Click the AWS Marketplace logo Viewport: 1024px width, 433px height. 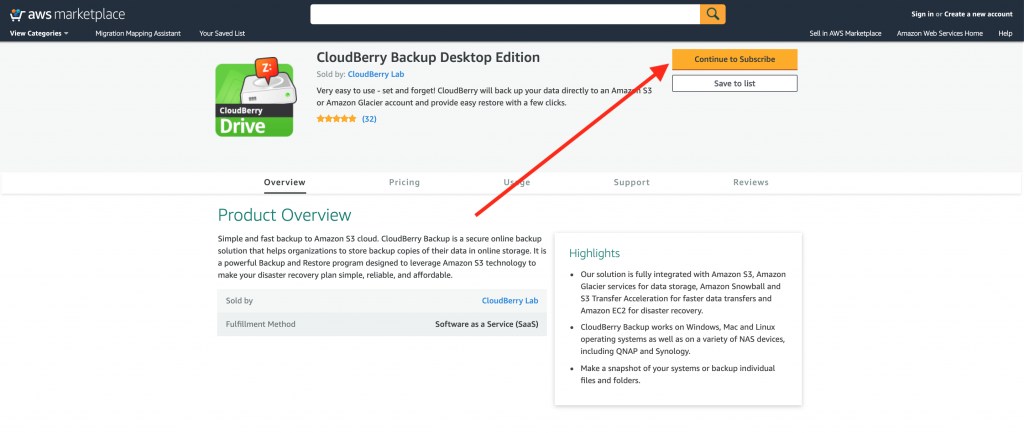click(x=68, y=14)
